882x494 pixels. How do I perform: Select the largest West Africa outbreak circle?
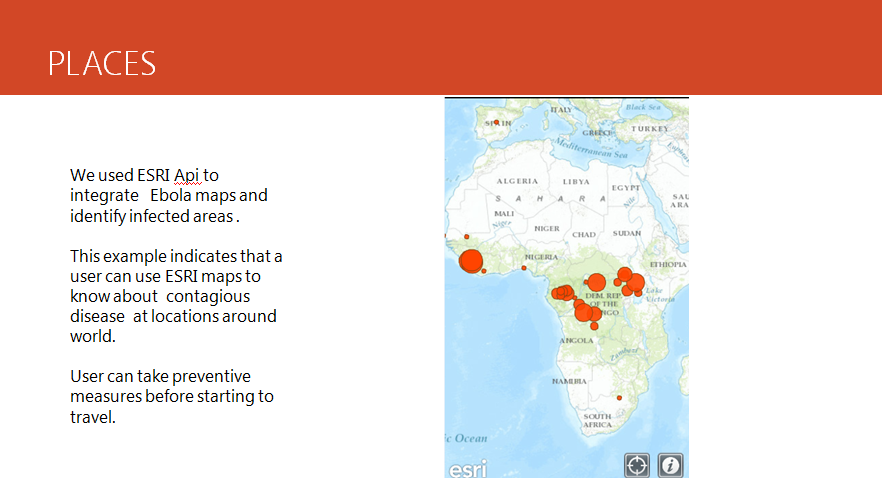(x=471, y=262)
